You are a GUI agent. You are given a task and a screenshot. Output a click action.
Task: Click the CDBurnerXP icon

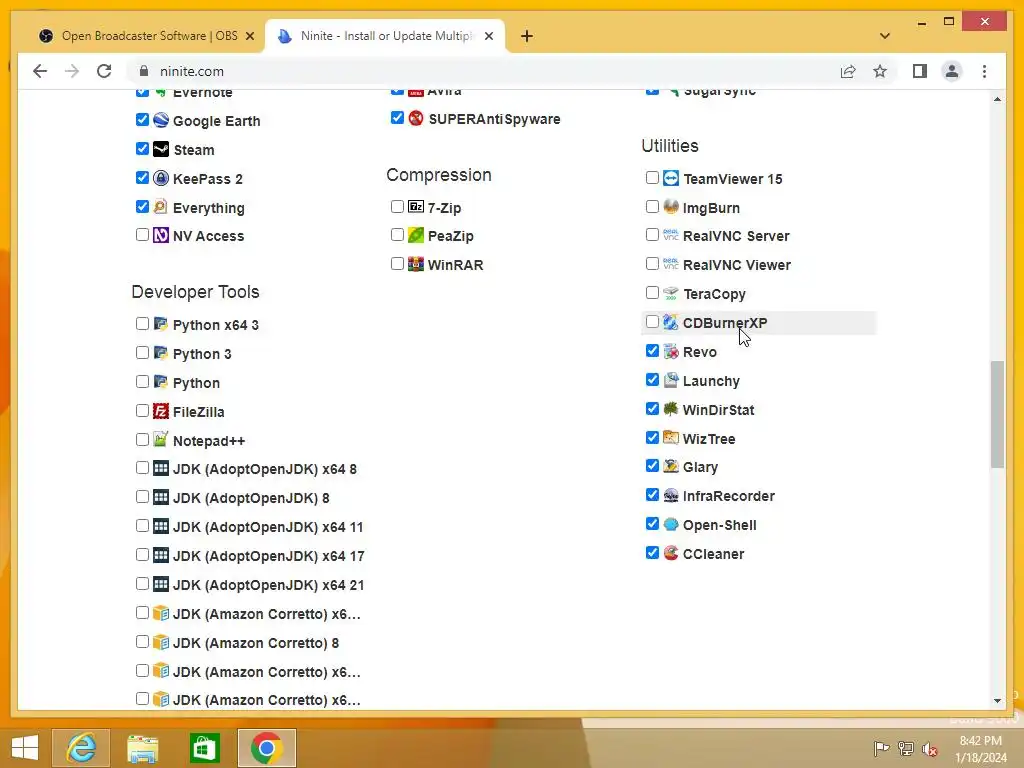tap(671, 322)
